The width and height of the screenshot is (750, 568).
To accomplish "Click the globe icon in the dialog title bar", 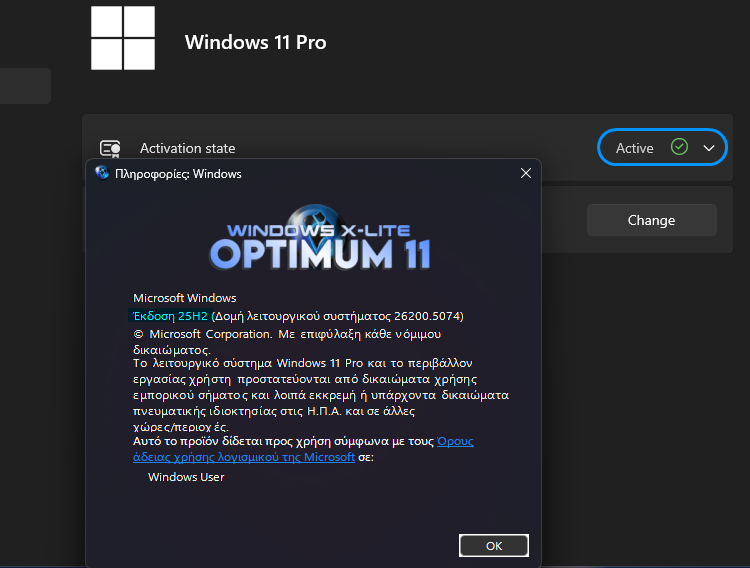I will click(x=102, y=173).
